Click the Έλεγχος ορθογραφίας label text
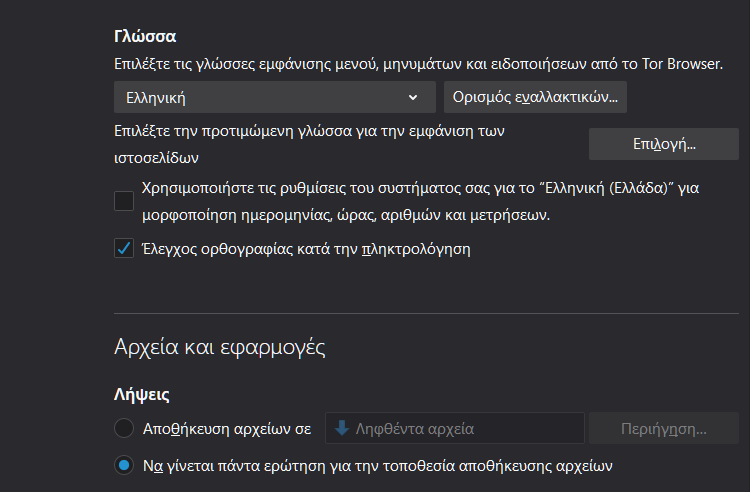 pos(307,249)
